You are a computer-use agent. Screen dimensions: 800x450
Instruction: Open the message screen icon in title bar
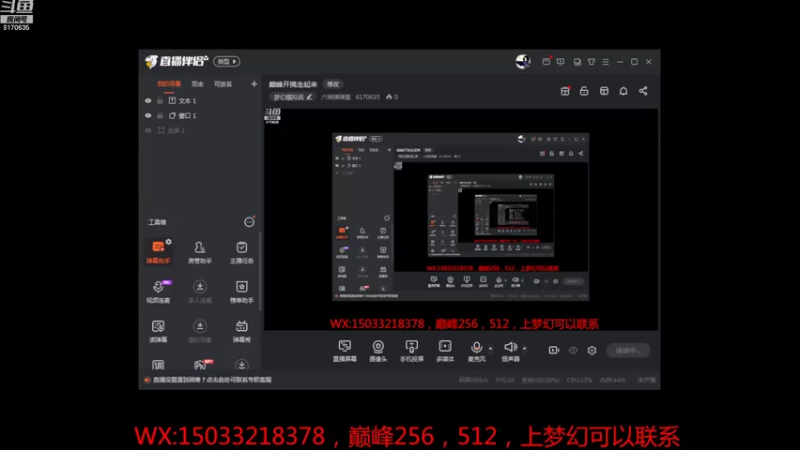[561, 62]
